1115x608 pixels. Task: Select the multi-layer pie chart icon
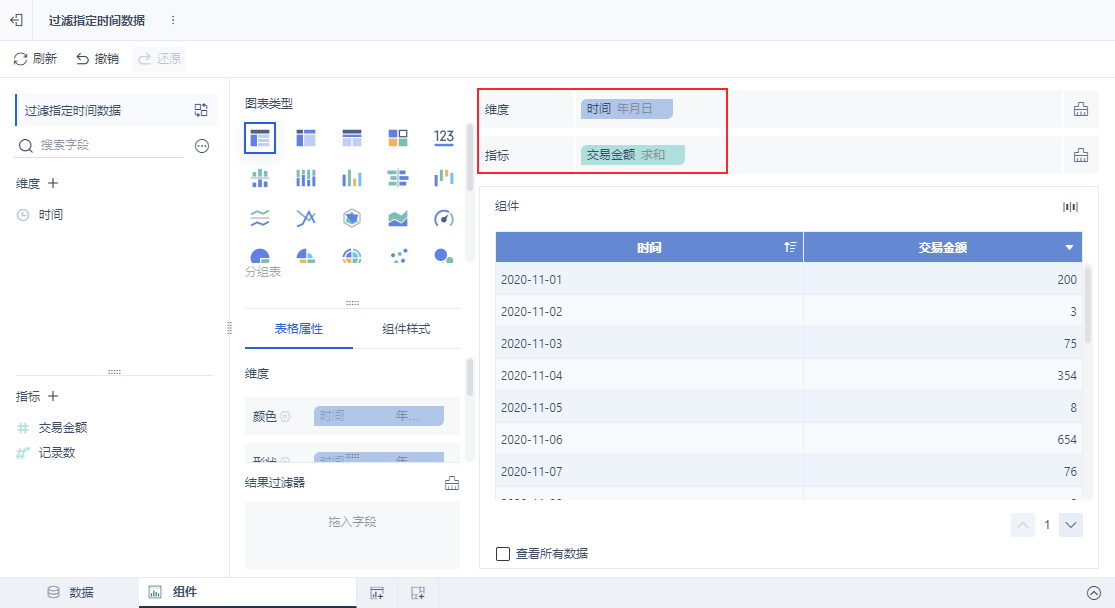tap(352, 256)
